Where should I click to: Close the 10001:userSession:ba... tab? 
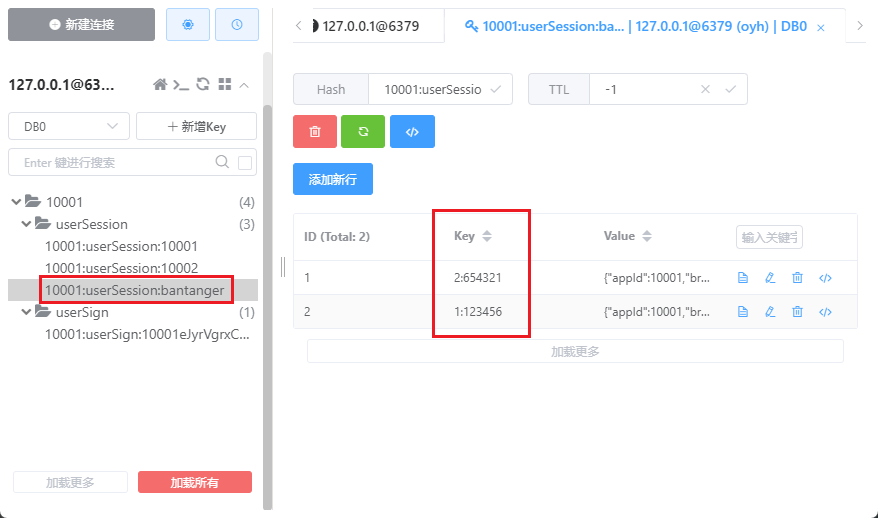pyautogui.click(x=821, y=27)
